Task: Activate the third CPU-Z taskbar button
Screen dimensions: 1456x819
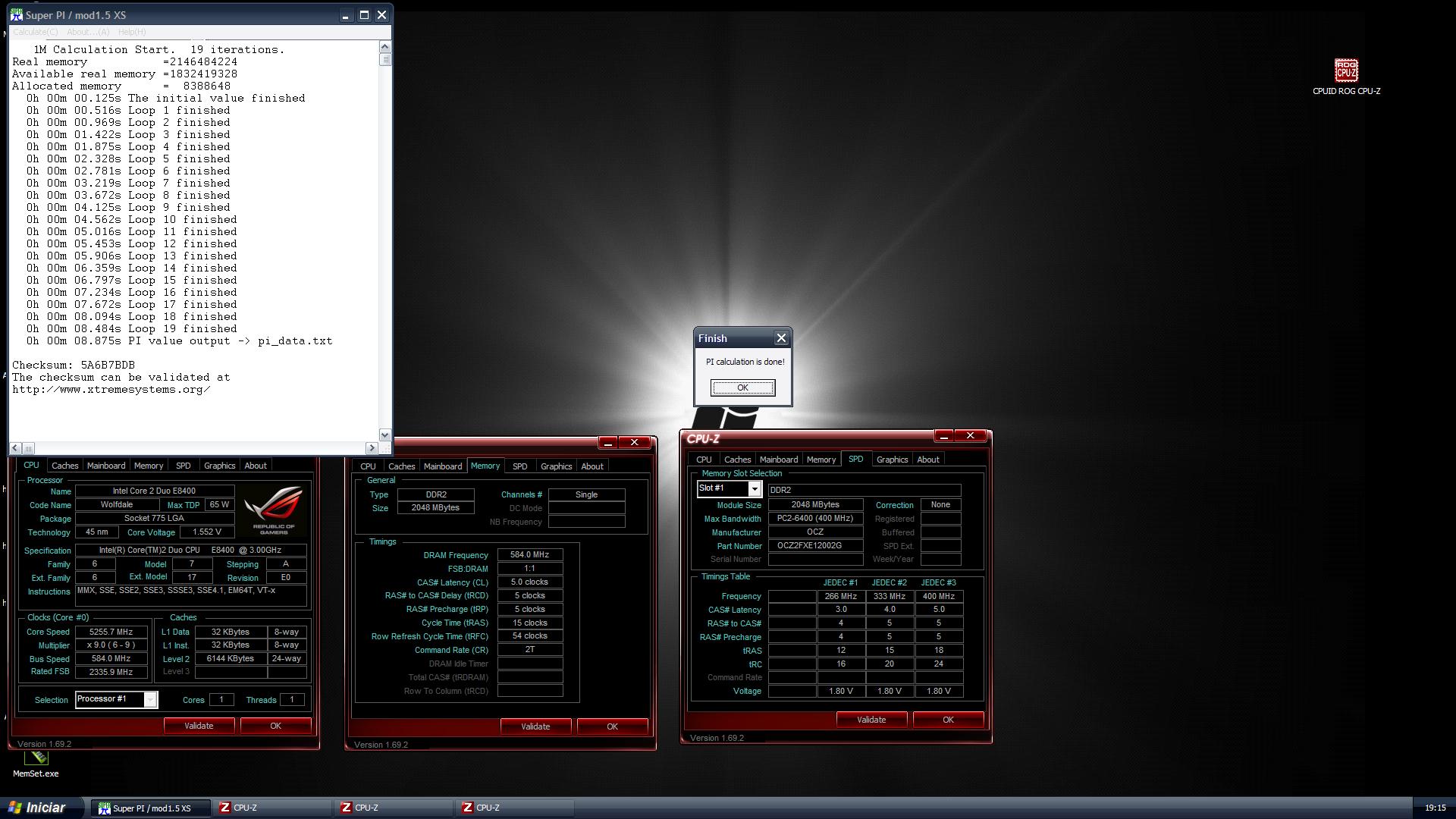Action: (516, 808)
